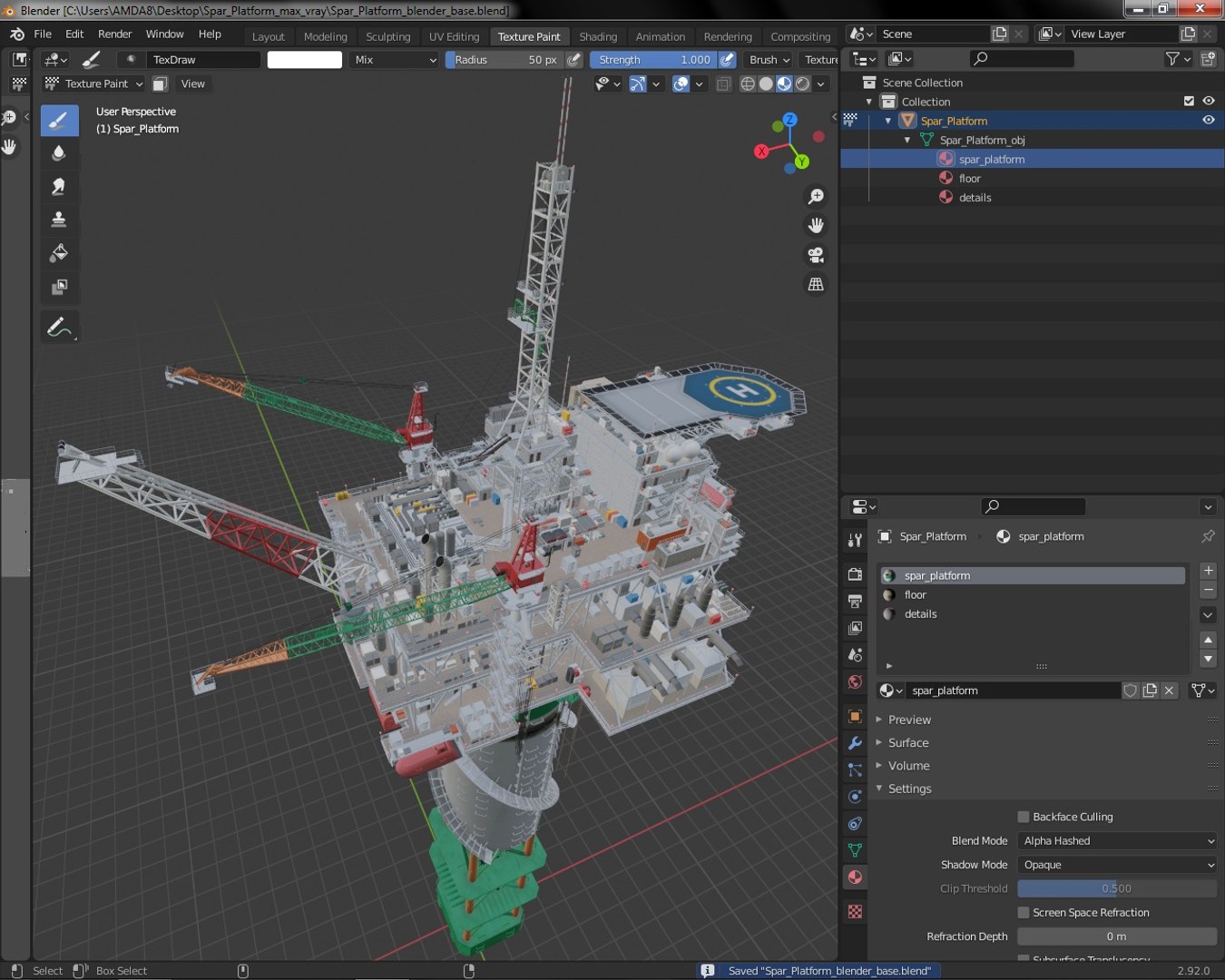Expand the Surface panel
Image resolution: width=1225 pixels, height=980 pixels.
[x=908, y=742]
